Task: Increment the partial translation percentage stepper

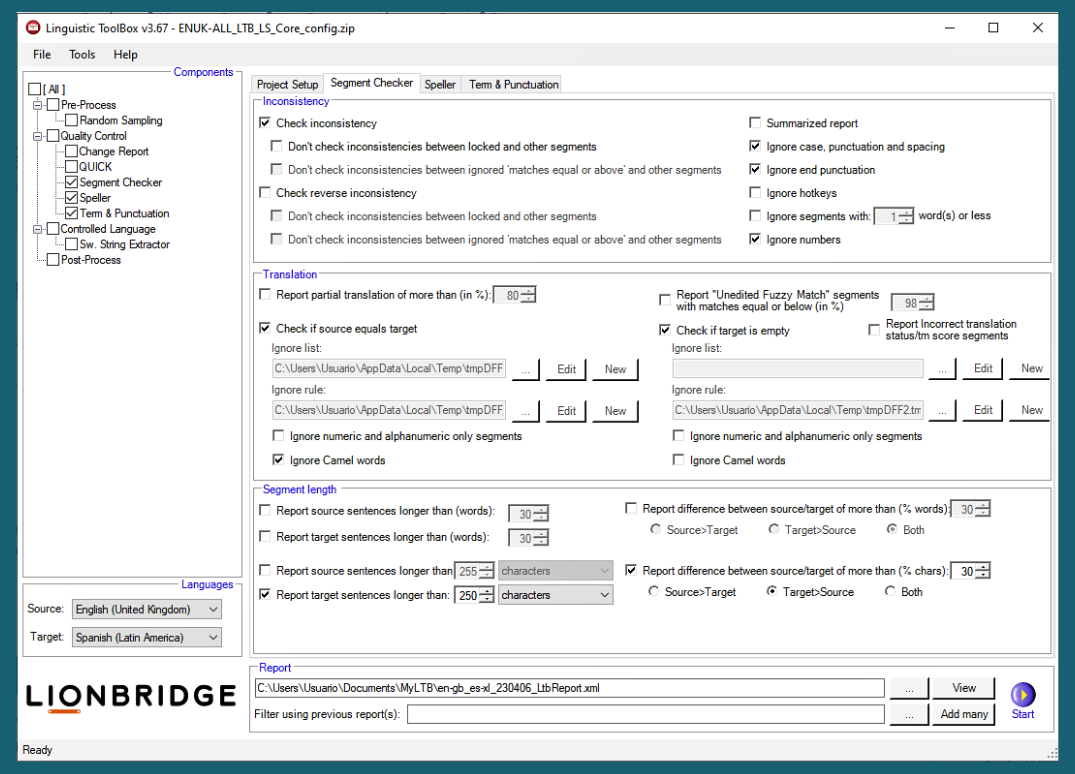Action: point(530,290)
